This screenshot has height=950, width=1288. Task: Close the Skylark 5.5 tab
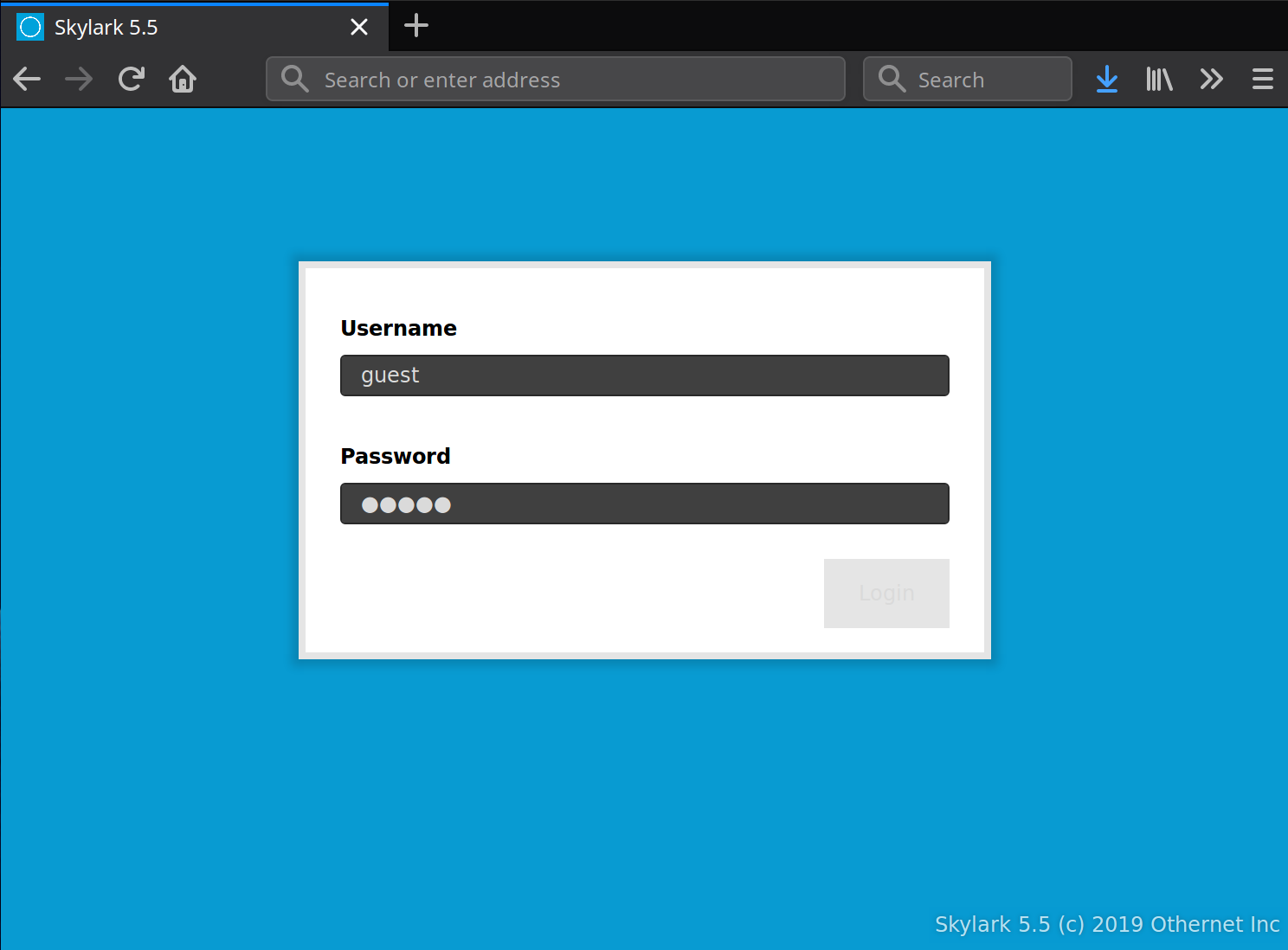coord(359,28)
